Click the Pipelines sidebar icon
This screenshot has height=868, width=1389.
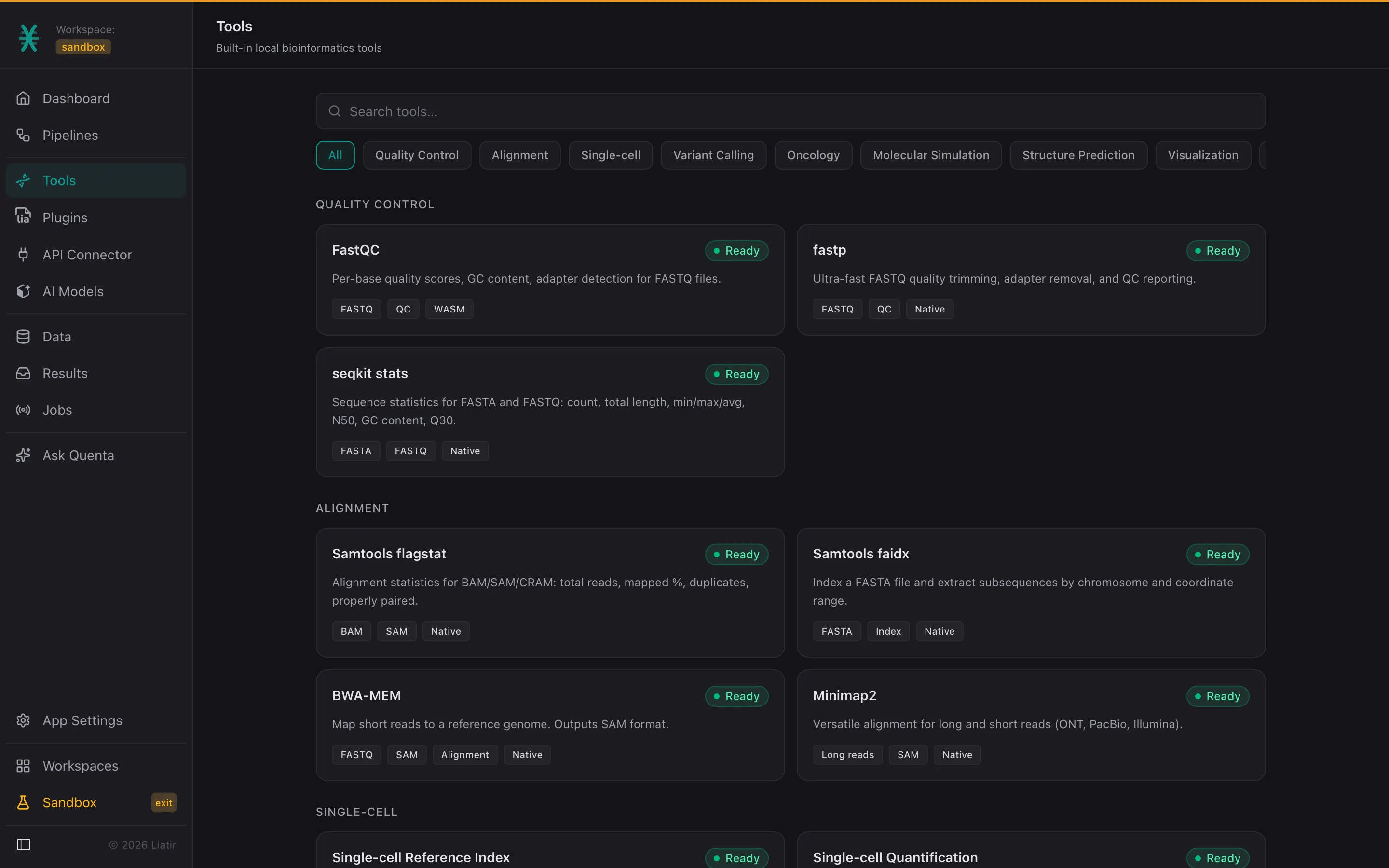(x=23, y=135)
